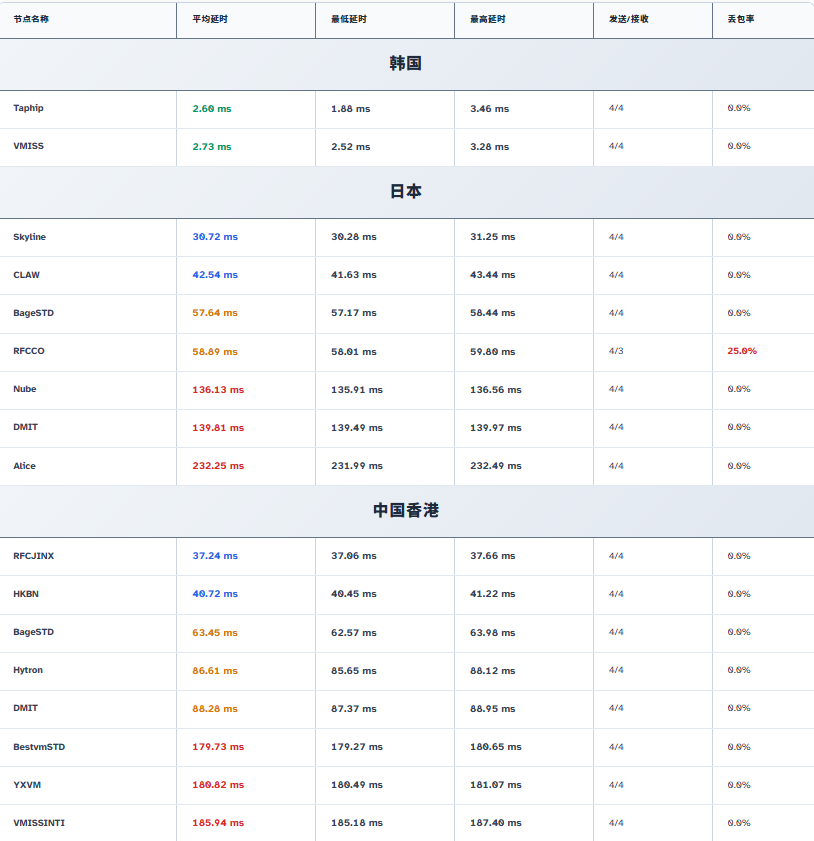Viewport: 814px width, 841px height.
Task: Click the 最低延时 column header
Action: (348, 19)
